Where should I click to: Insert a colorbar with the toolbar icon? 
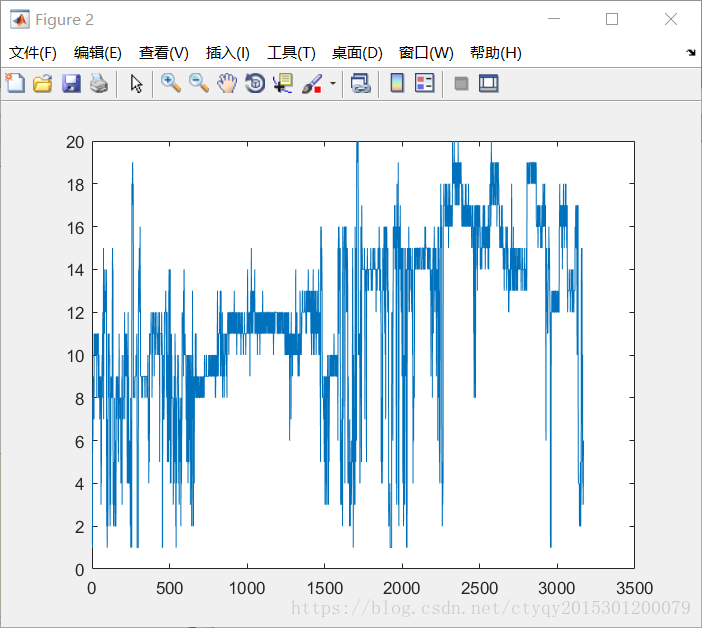[397, 83]
